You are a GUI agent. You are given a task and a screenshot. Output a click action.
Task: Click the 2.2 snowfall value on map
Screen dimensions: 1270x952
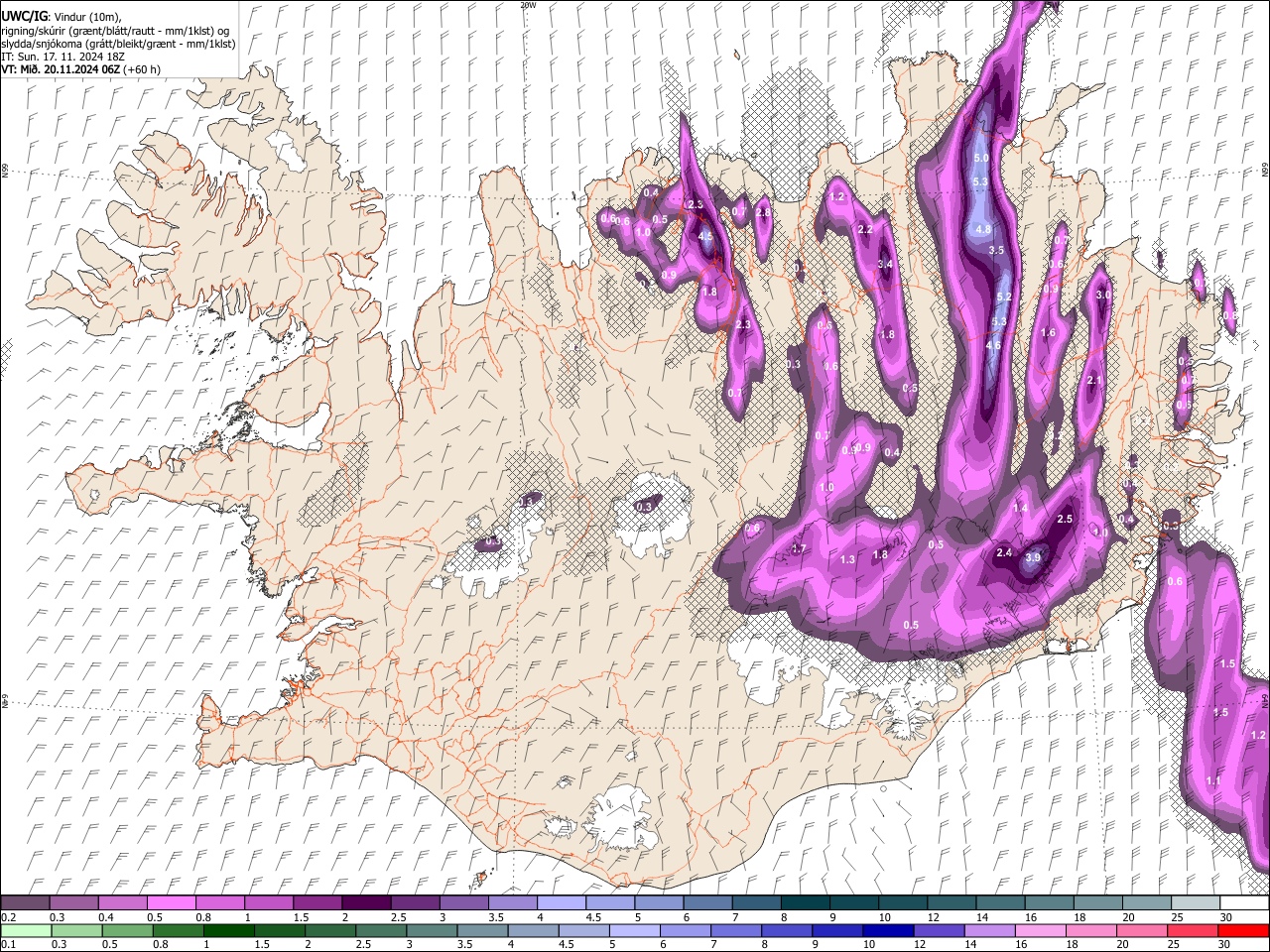(x=864, y=229)
